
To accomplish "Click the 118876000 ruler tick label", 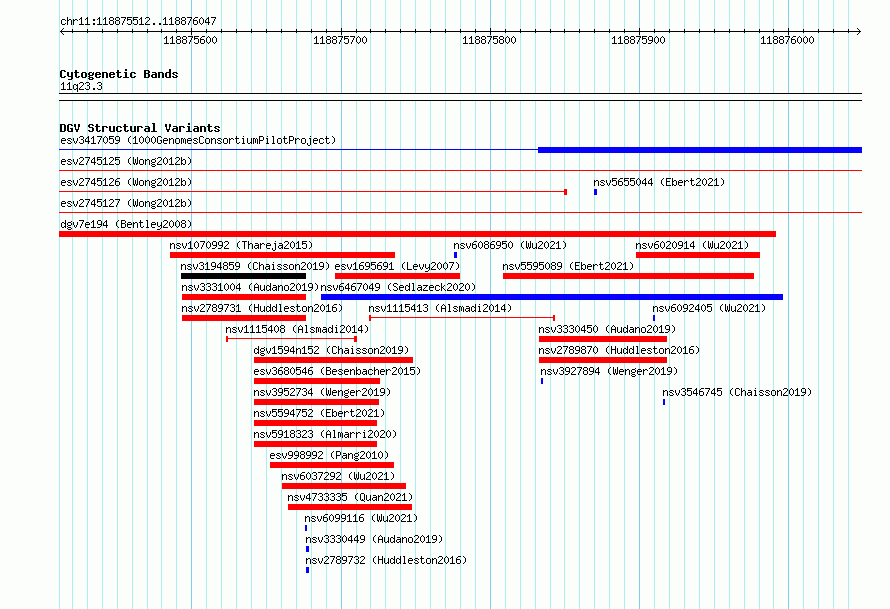I will coord(787,40).
